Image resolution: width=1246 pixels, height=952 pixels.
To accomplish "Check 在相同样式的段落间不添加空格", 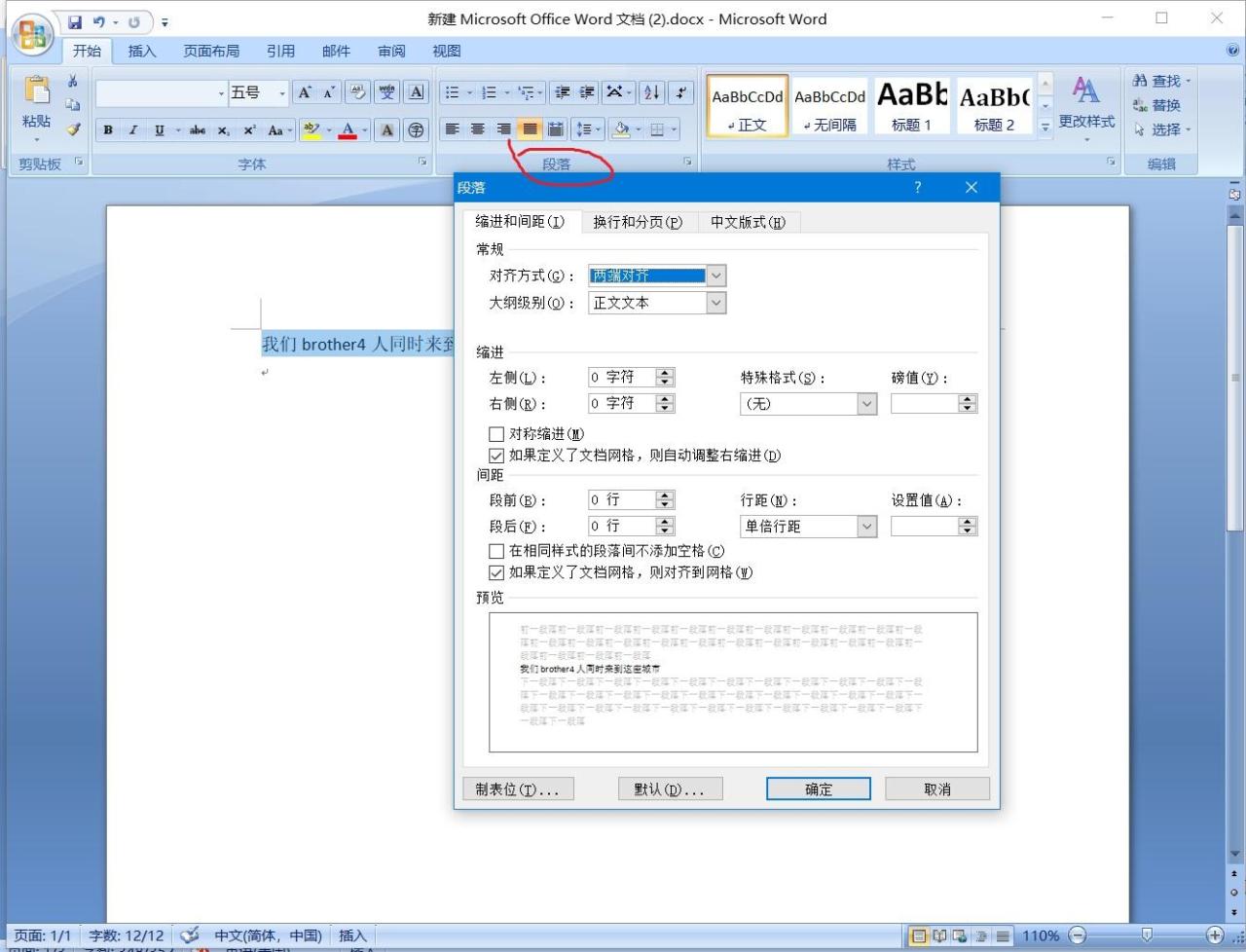I will pos(496,551).
